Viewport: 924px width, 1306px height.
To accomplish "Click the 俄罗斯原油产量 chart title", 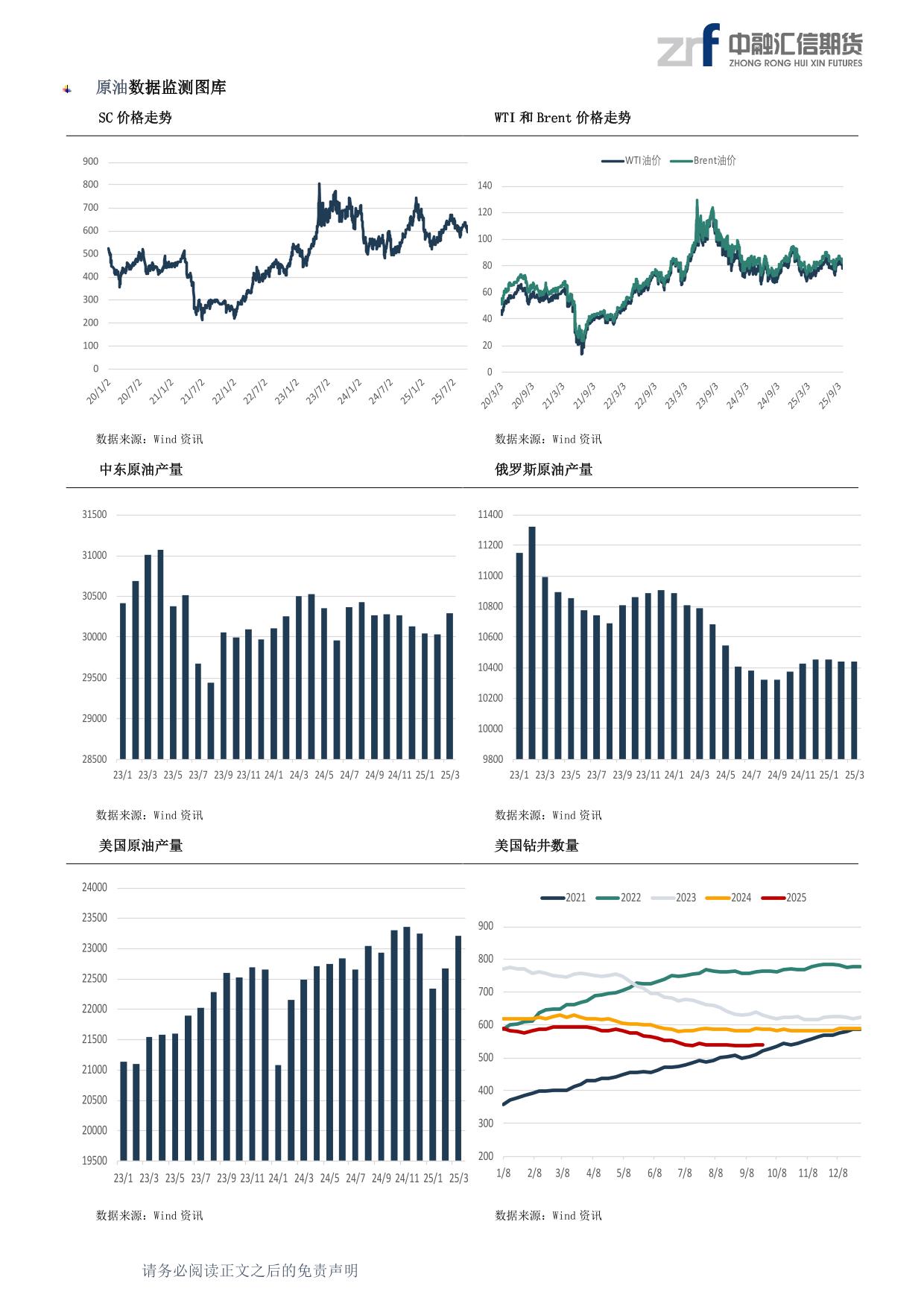I will click(x=544, y=469).
